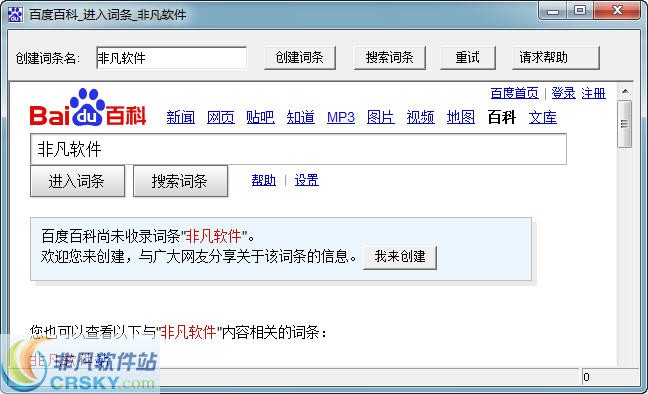Click the 我来创建 button

pos(400,257)
